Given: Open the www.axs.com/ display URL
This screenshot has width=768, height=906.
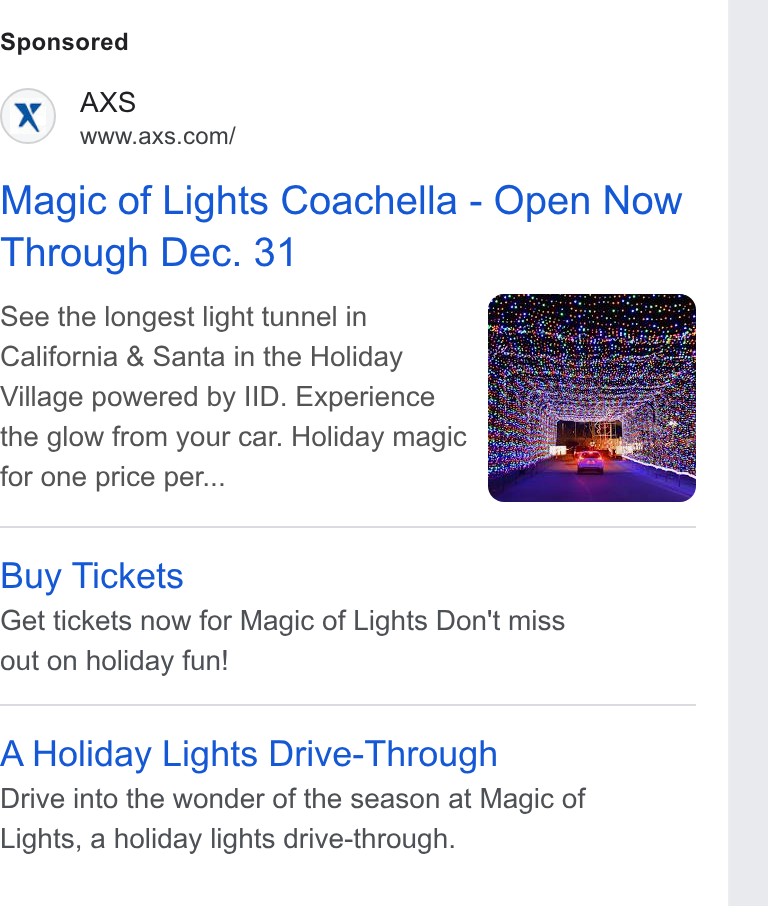Looking at the screenshot, I should click(157, 136).
